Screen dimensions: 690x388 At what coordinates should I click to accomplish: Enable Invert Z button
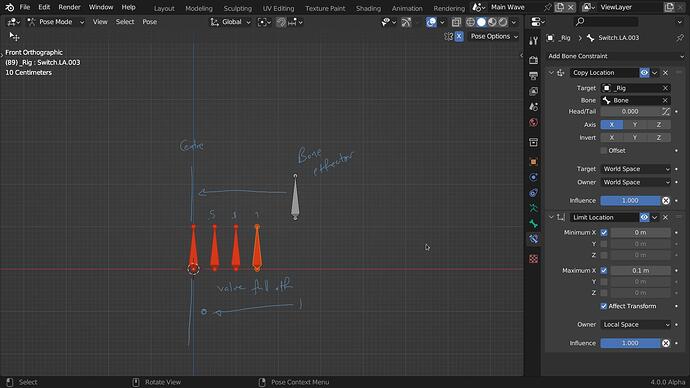(659, 138)
